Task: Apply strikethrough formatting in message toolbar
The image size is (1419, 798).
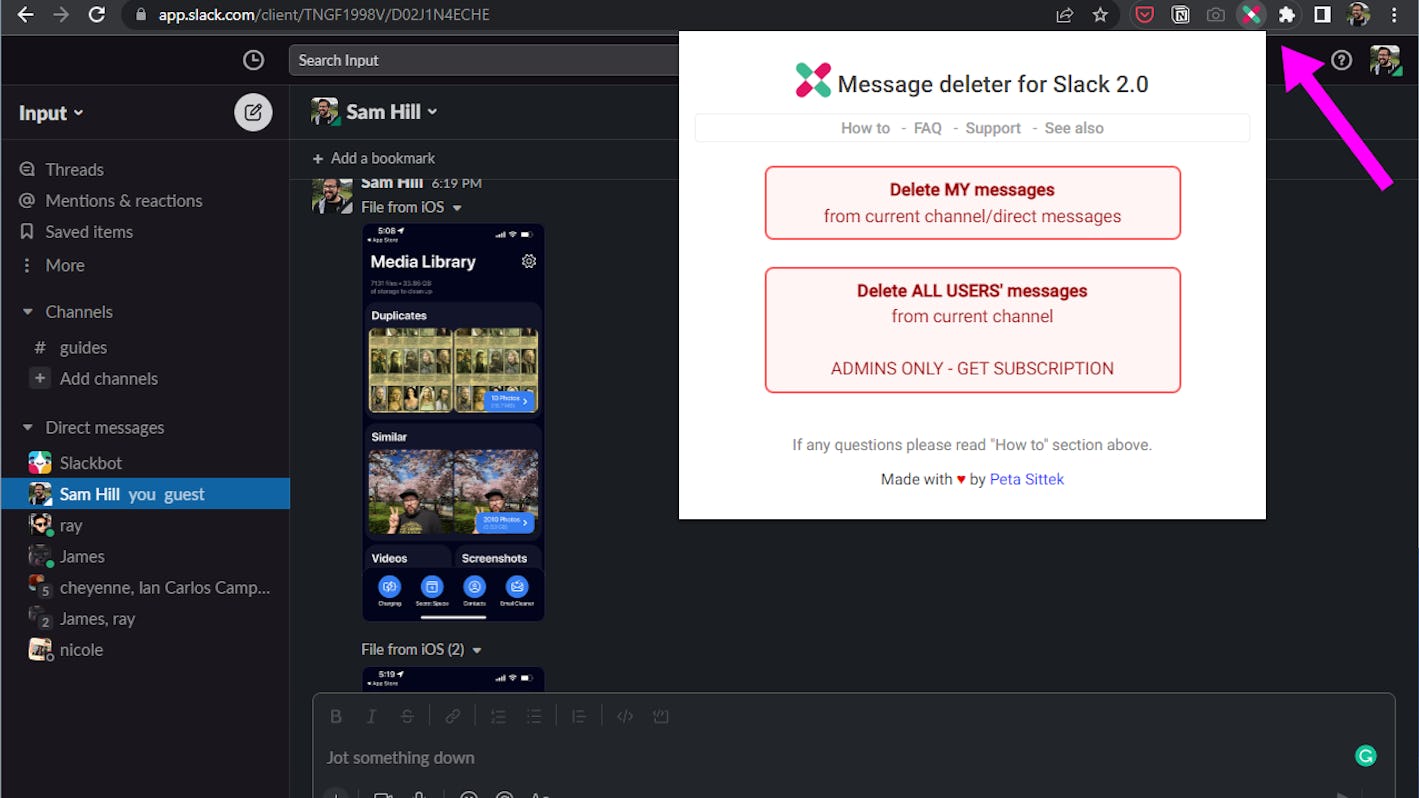Action: pos(408,716)
